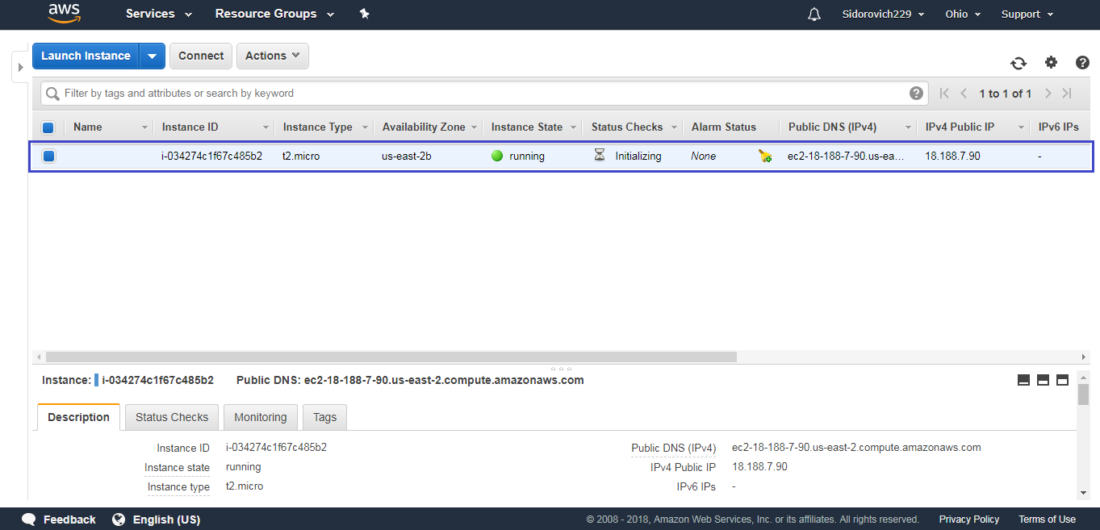Click the table horizontal scrollbar
This screenshot has height=530, width=1100.
click(x=391, y=357)
